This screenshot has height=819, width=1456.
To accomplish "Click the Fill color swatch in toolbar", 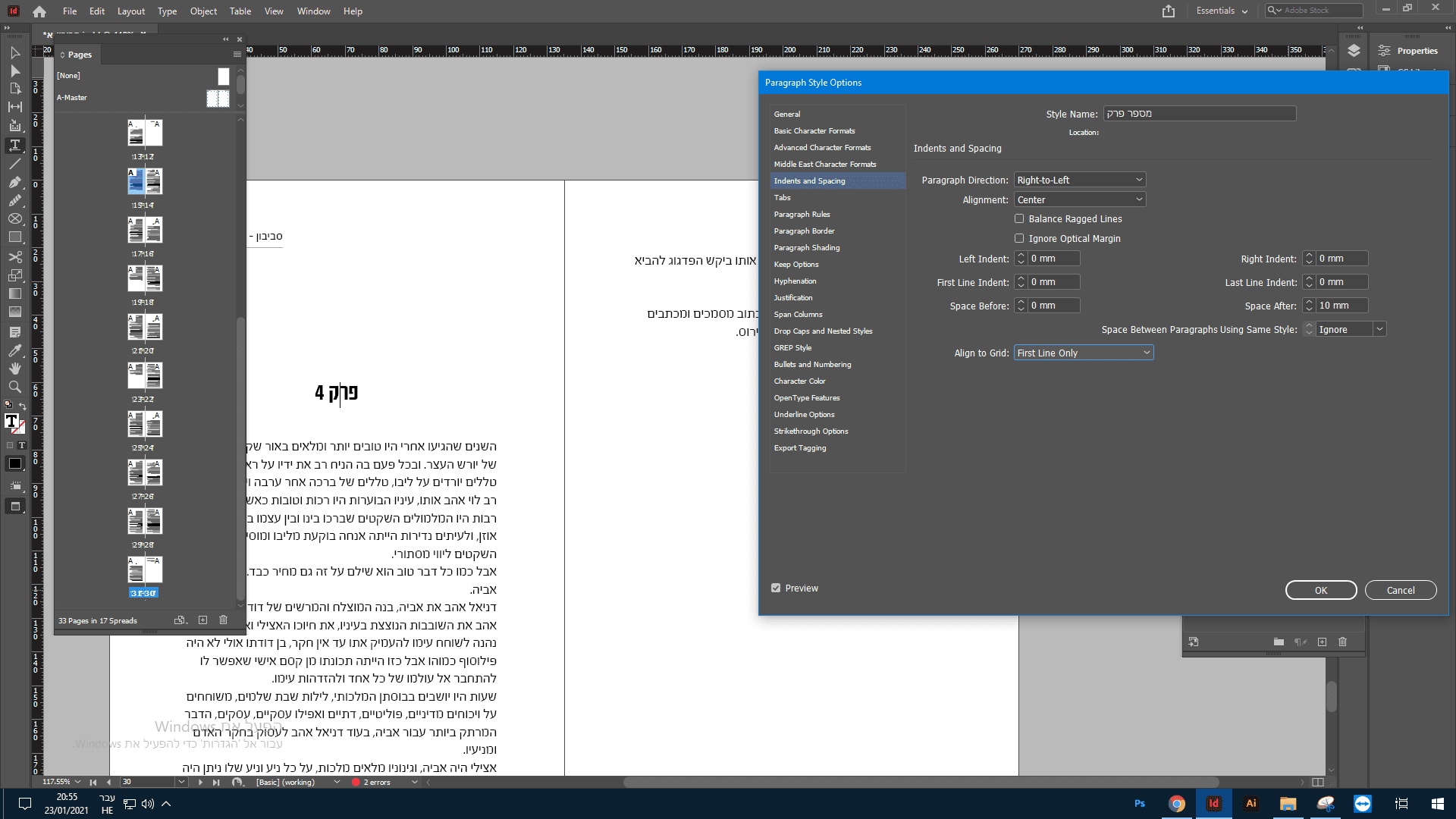I will click(x=11, y=422).
